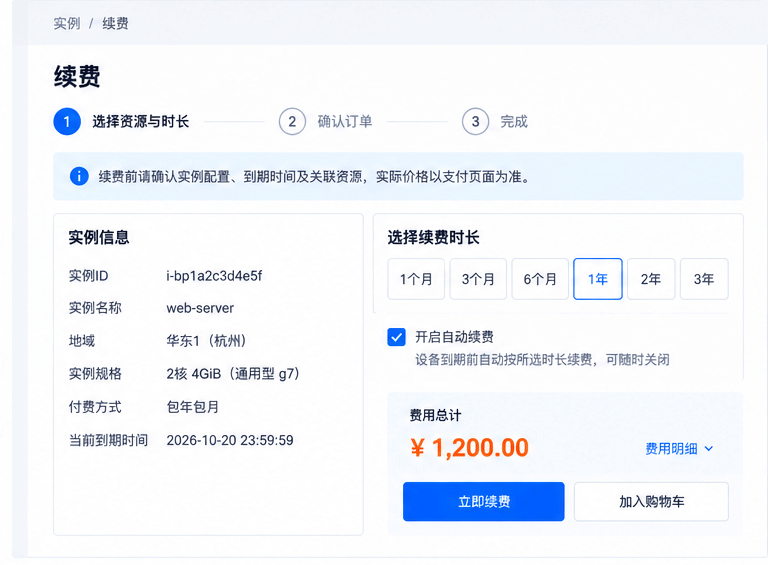Image resolution: width=768 pixels, height=565 pixels.
Task: Click payment method value 包年包月
Action: [x=192, y=407]
